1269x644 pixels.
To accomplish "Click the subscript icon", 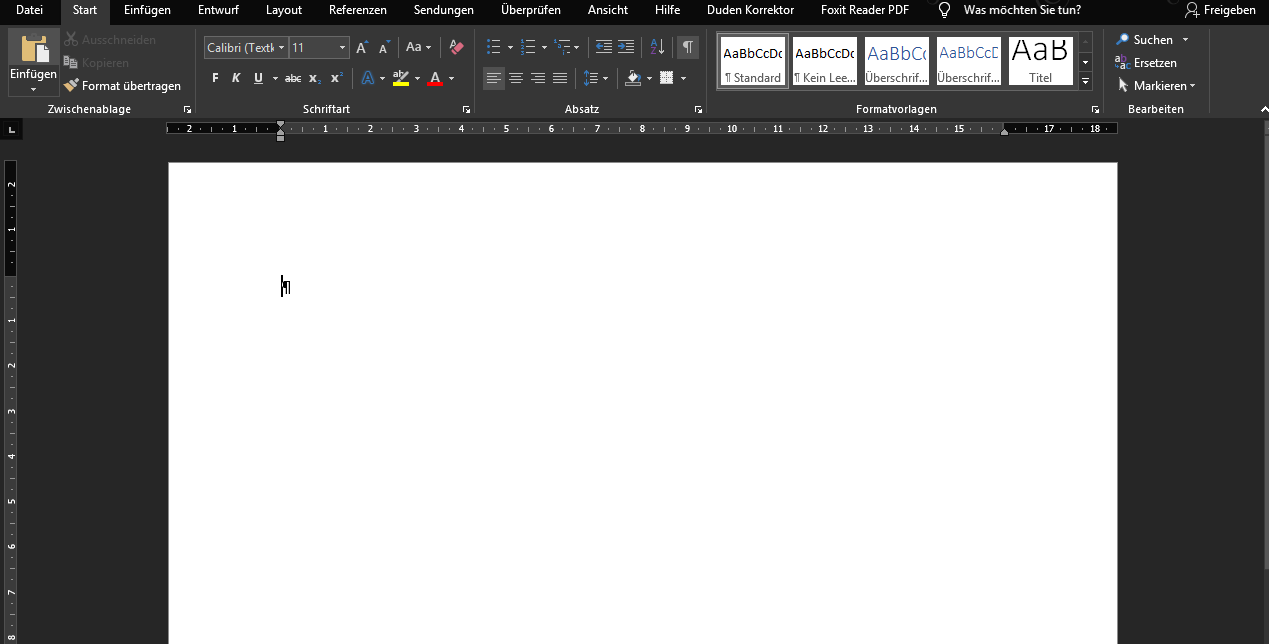I will (314, 78).
